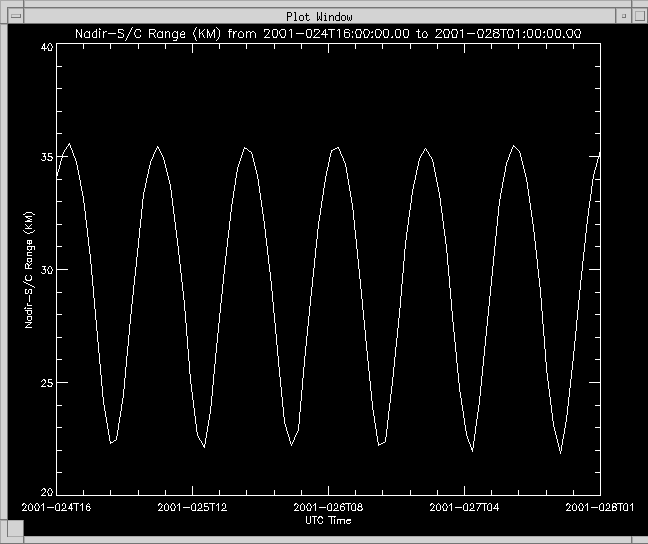Minimize the Plot Window

[x=622, y=15]
